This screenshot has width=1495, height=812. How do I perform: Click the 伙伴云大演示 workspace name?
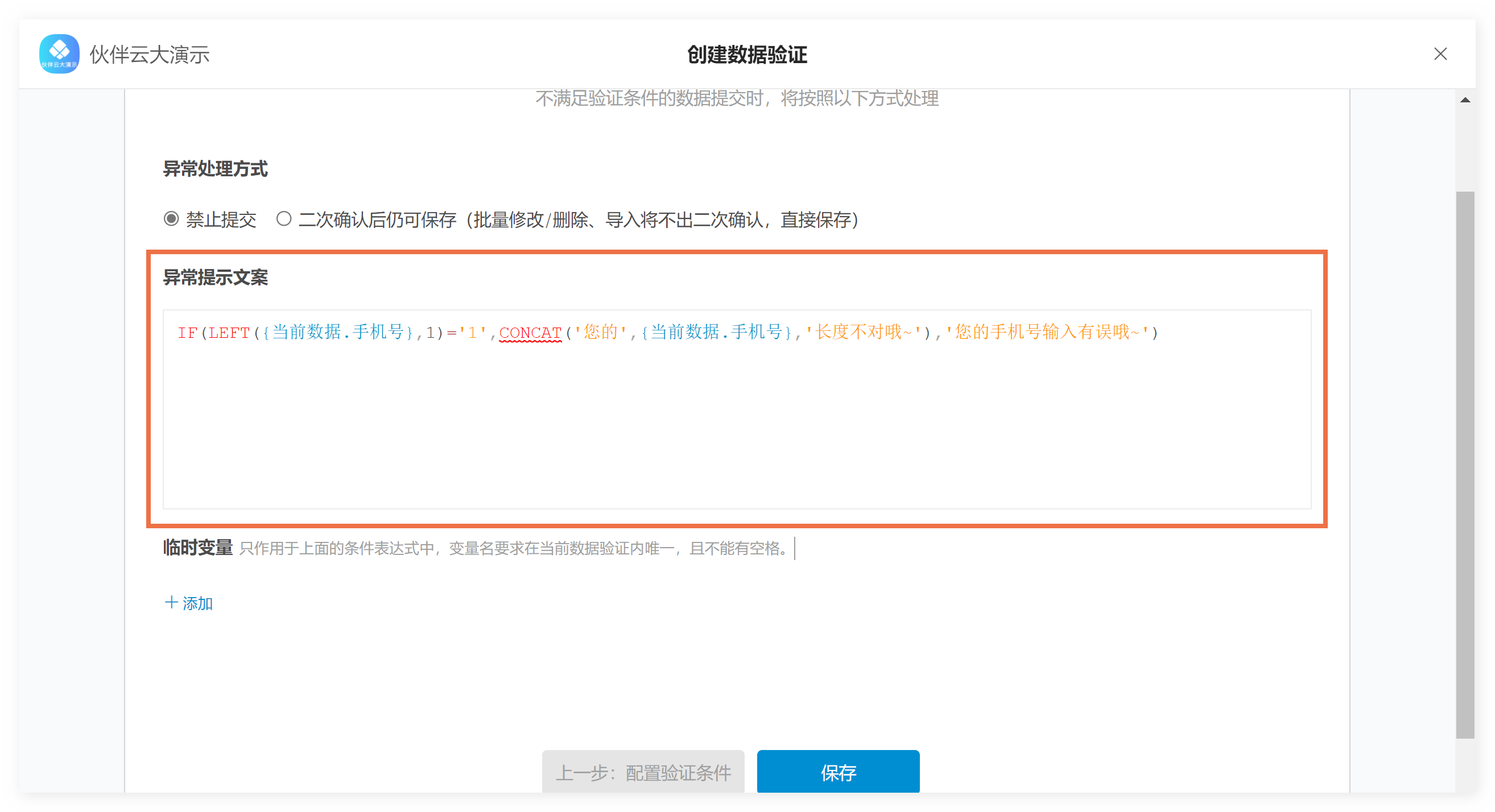(150, 55)
